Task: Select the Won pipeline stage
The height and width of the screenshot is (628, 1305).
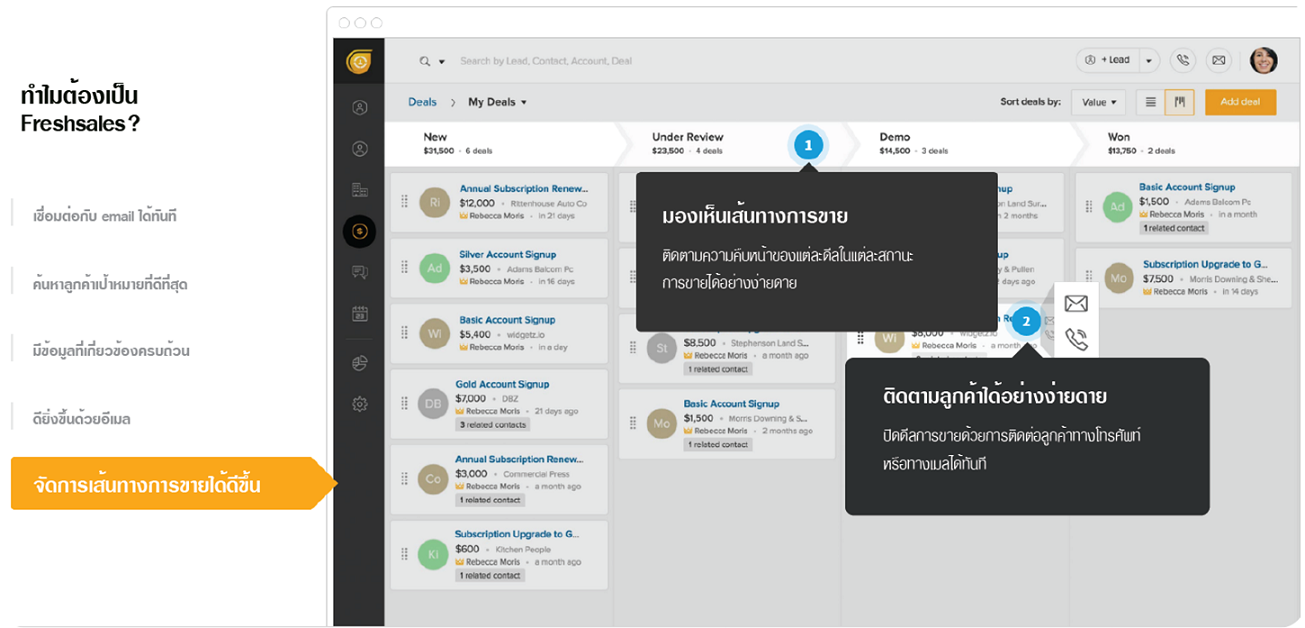Action: pos(1185,144)
